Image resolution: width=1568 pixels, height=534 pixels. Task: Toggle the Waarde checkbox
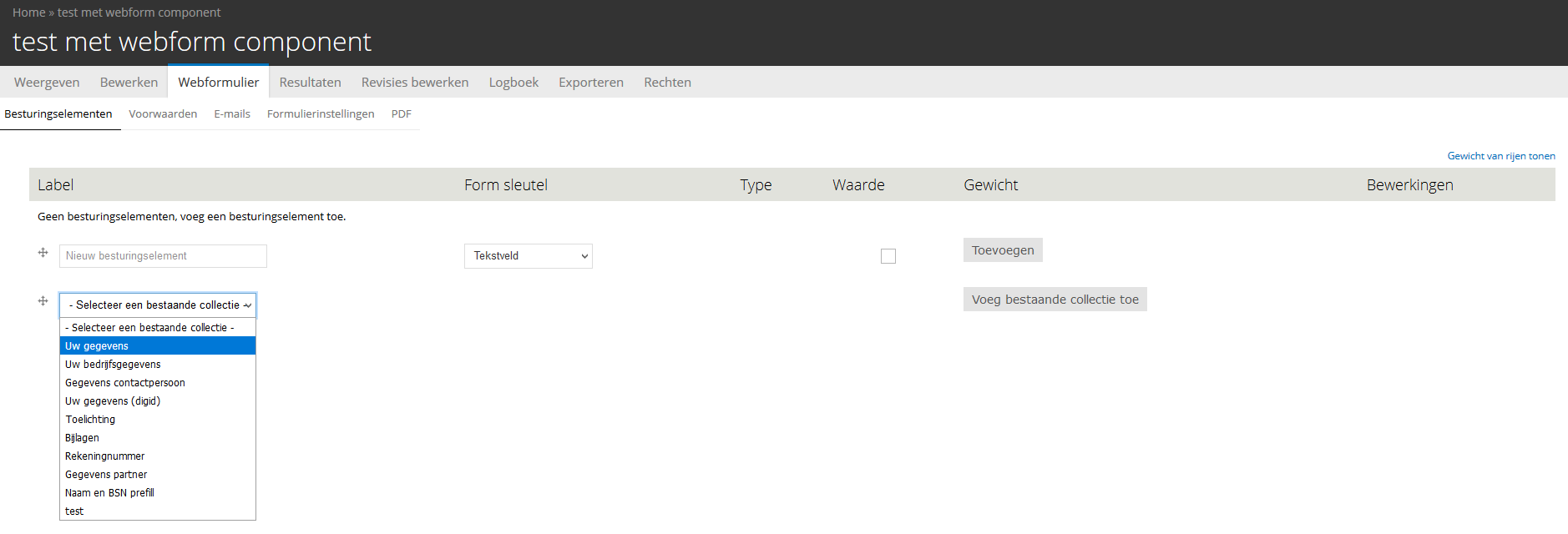888,256
